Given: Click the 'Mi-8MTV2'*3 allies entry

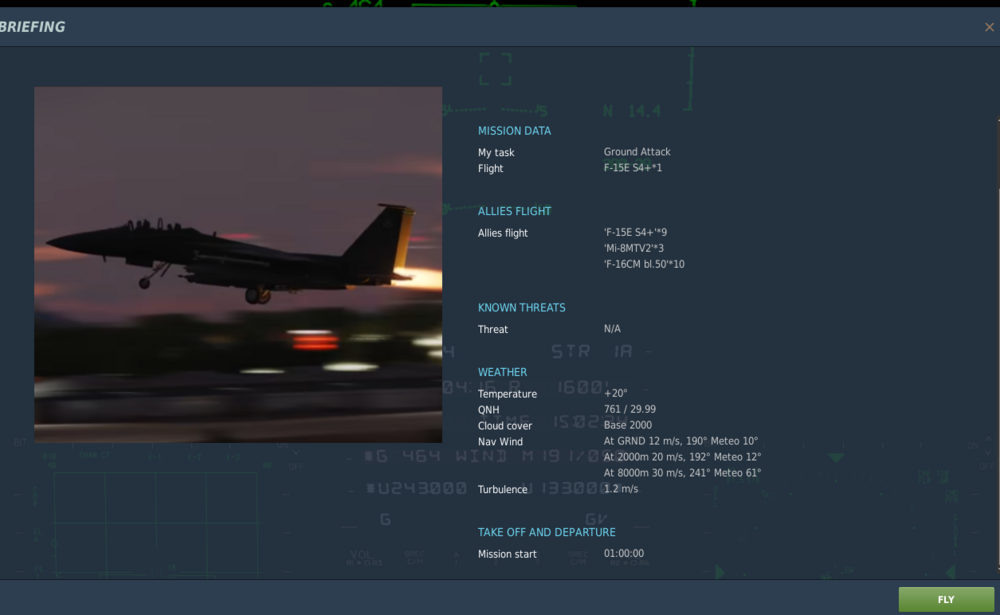Looking at the screenshot, I should (x=633, y=248).
